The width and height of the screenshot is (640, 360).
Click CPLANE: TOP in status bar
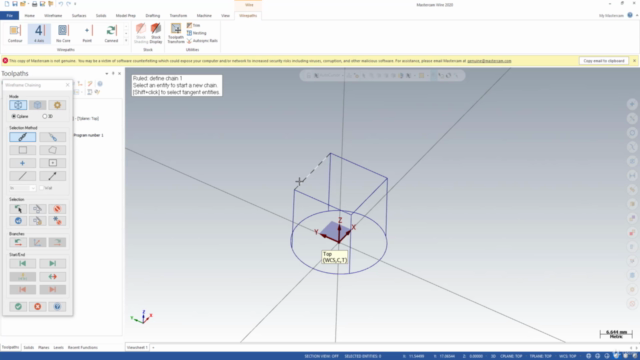tap(511, 356)
